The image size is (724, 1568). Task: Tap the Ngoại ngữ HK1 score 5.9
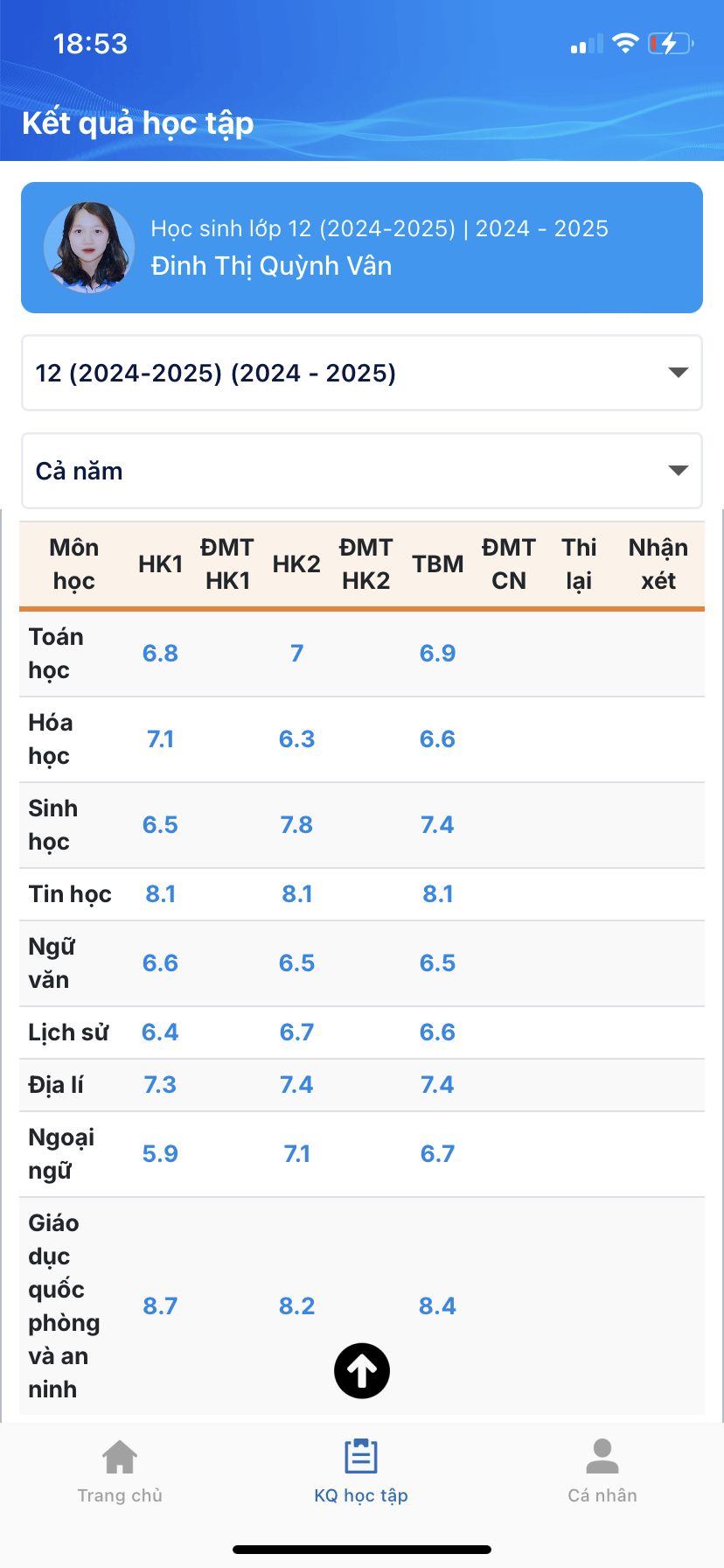(160, 1153)
